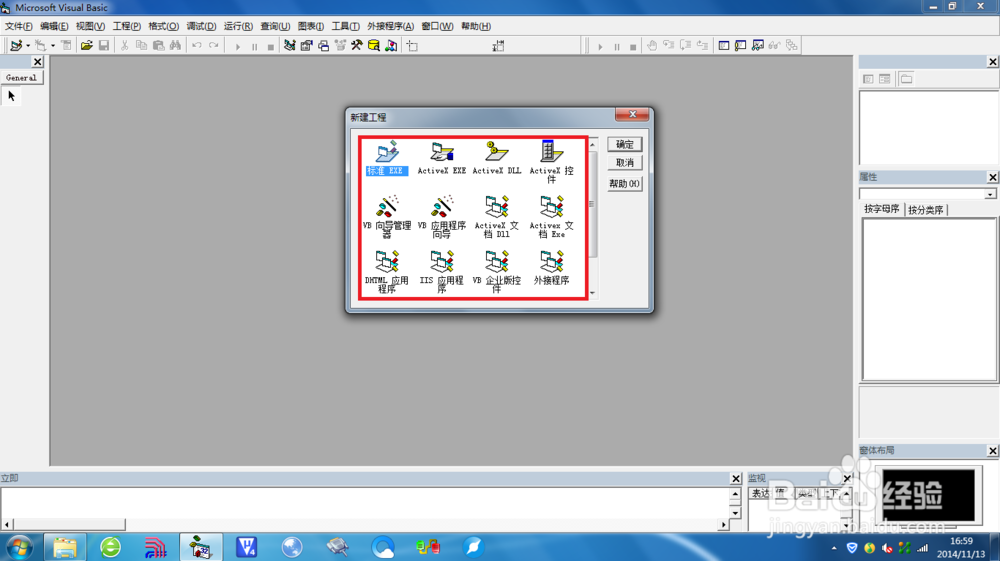Select the 外接程序 project type
Viewport: 1000px width, 561px height.
click(x=551, y=268)
